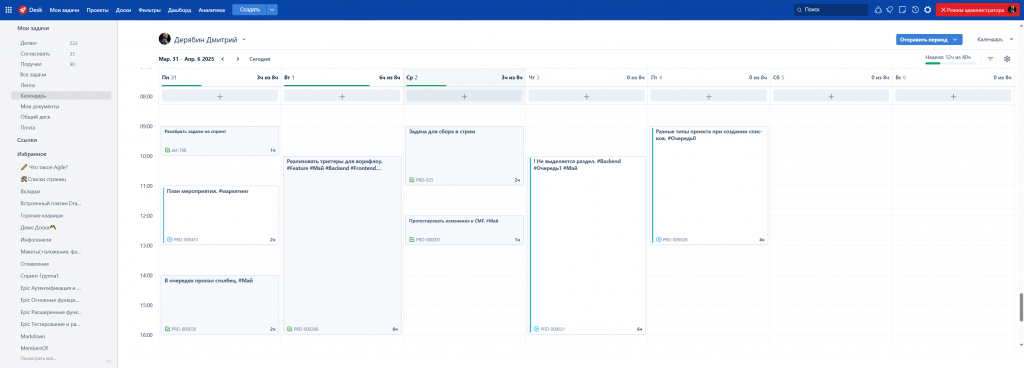The width and height of the screenshot is (1024, 368).
Task: Open task card Не выделяется раздел #Backend
Action: (587, 245)
